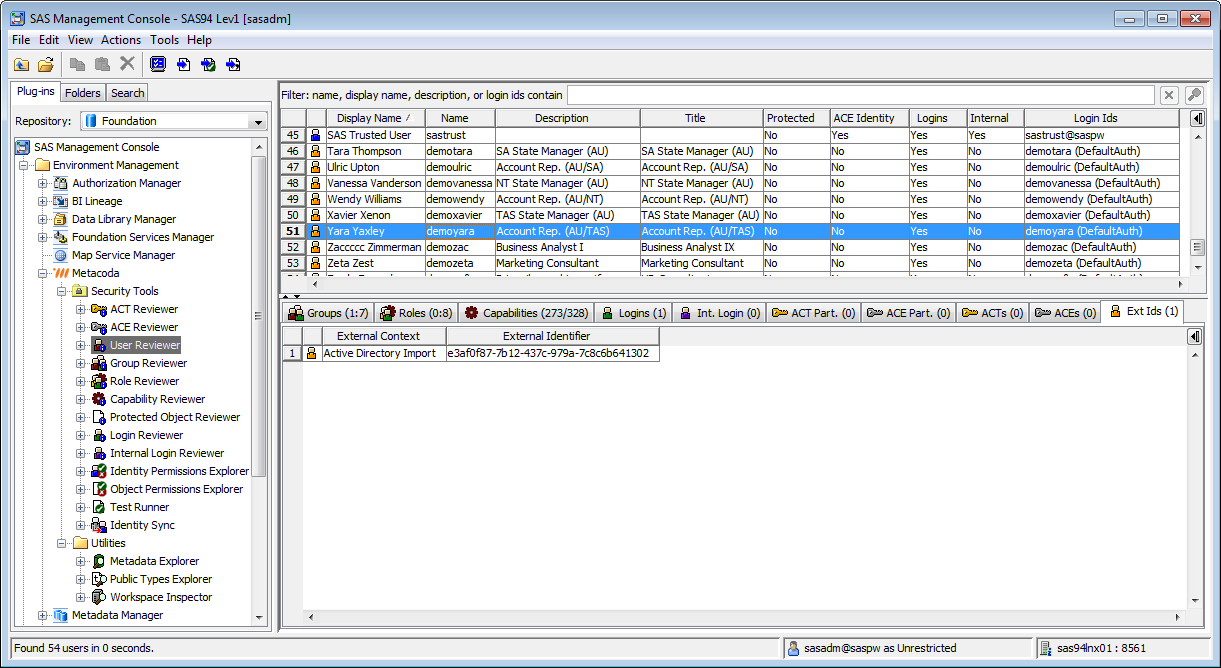Click the Workspace Inspector icon
Viewport: 1221px width, 668px height.
99,597
